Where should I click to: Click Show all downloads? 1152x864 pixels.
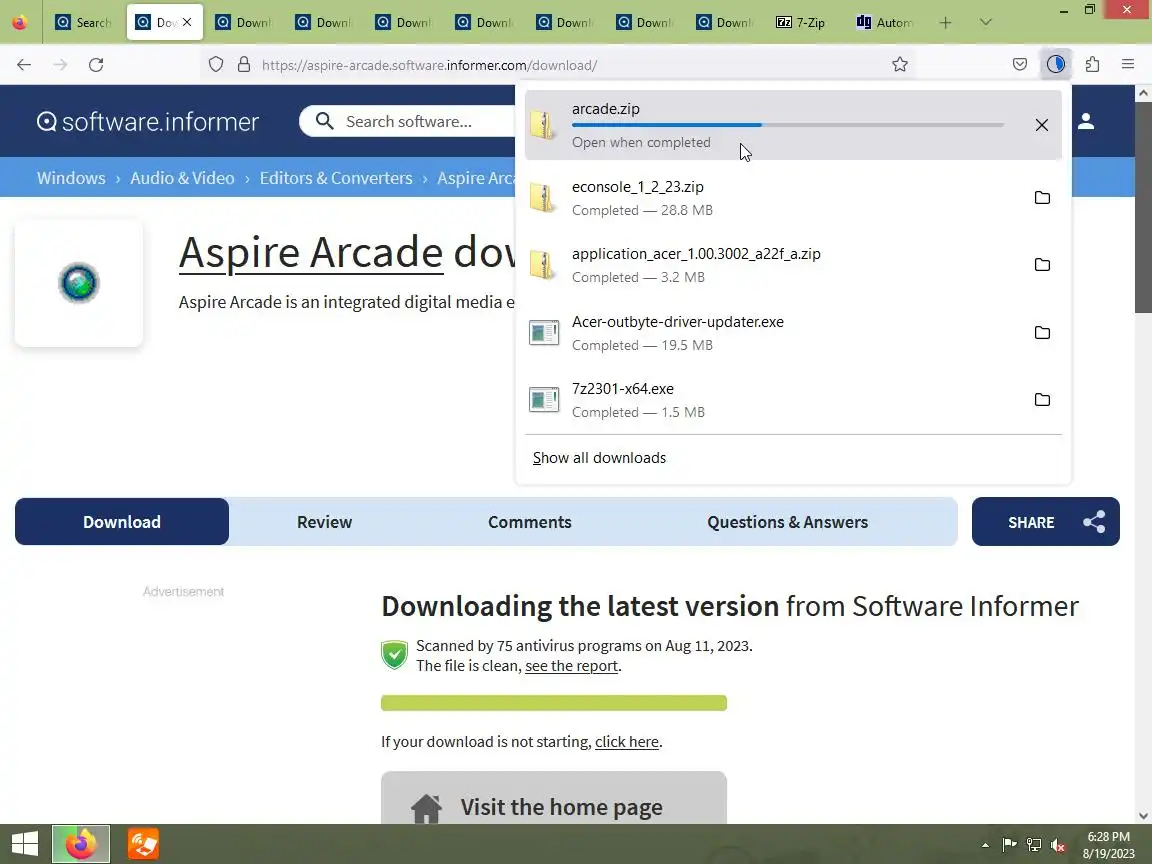[x=600, y=458]
